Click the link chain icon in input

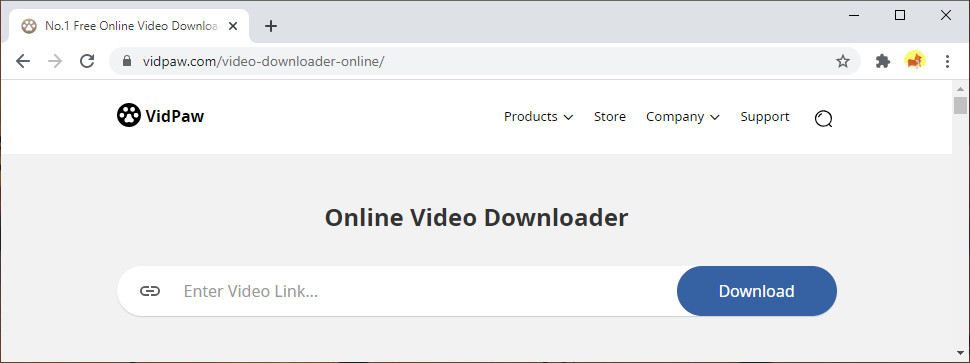point(150,291)
